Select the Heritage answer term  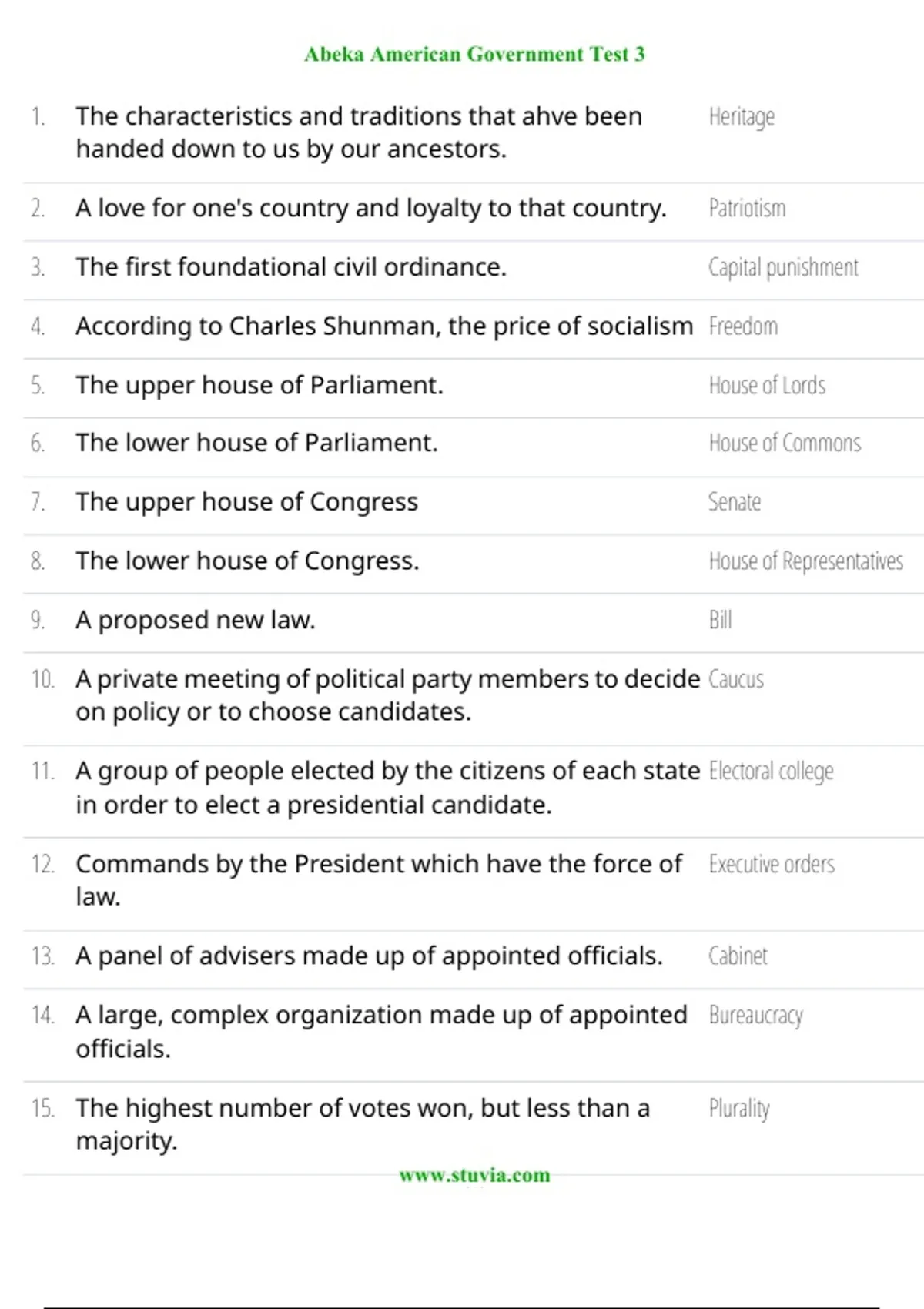click(x=742, y=117)
